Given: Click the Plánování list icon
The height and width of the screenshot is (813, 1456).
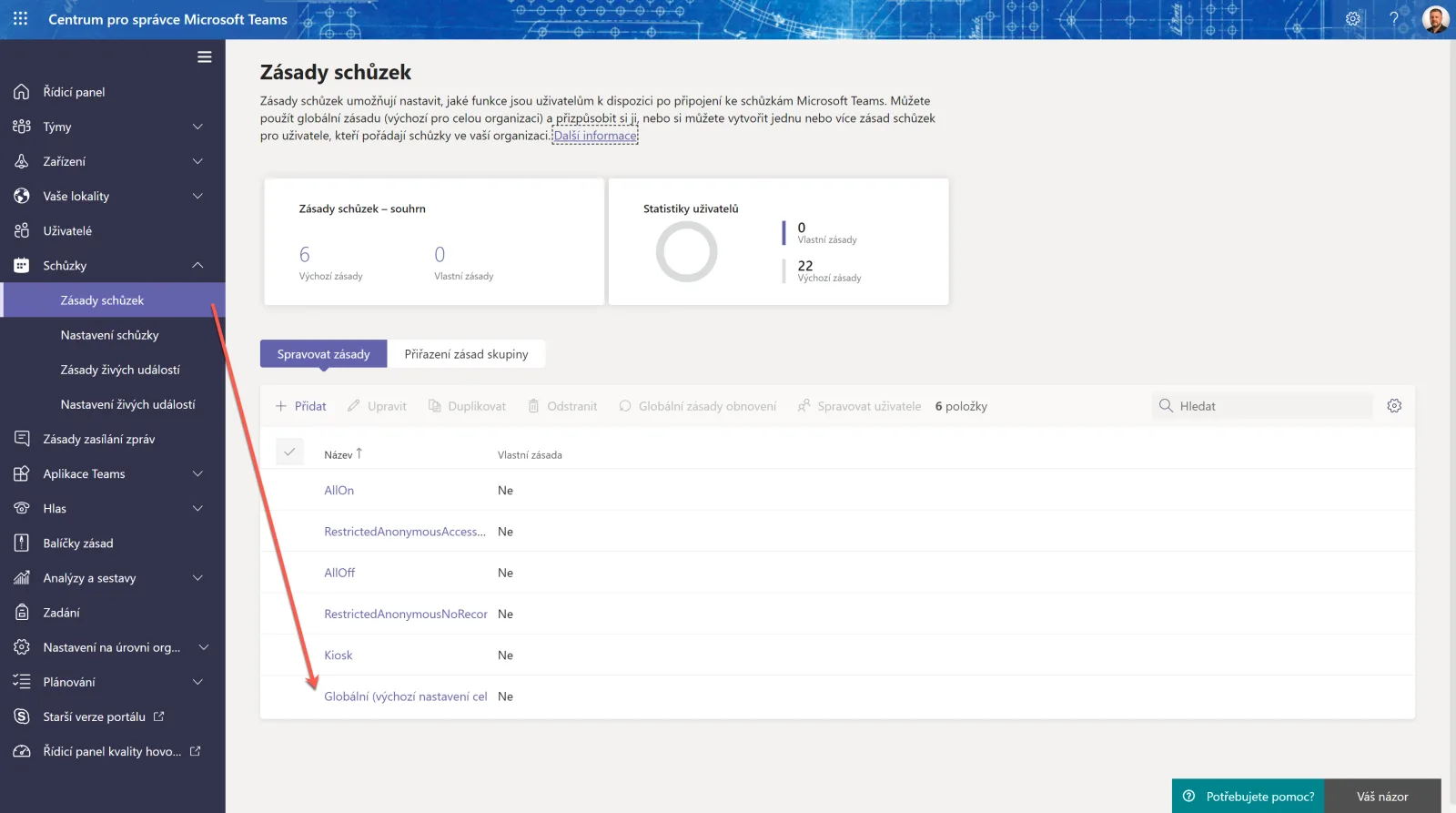Looking at the screenshot, I should tap(22, 682).
